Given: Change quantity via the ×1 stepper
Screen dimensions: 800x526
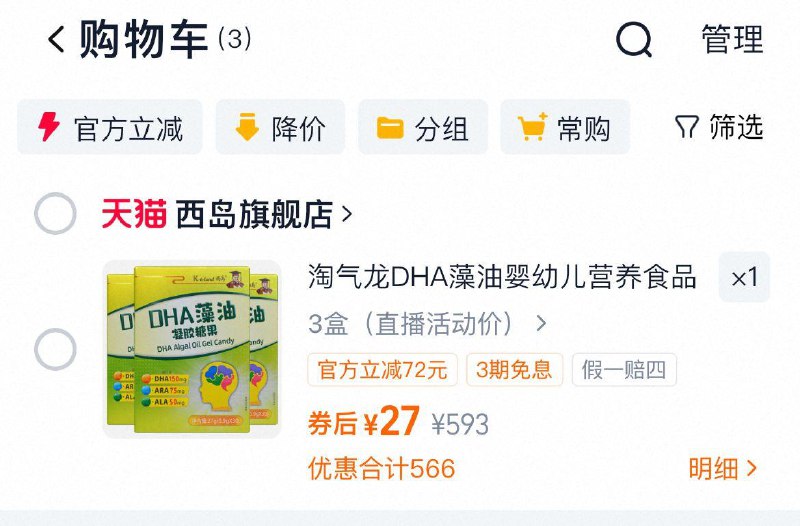Looking at the screenshot, I should [744, 277].
